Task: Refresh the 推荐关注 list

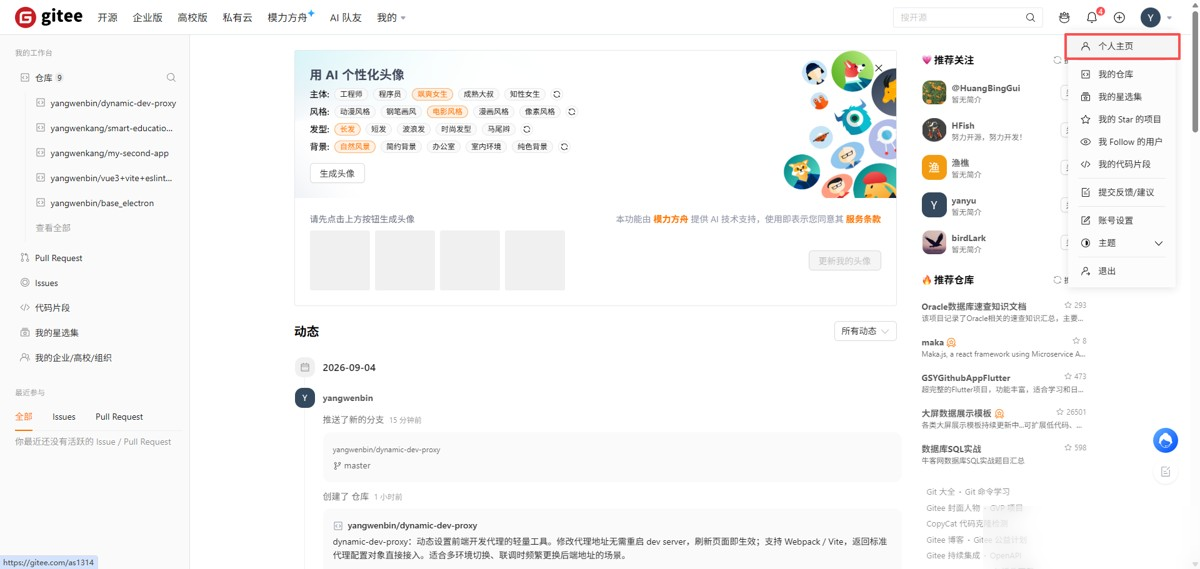Action: (1058, 60)
